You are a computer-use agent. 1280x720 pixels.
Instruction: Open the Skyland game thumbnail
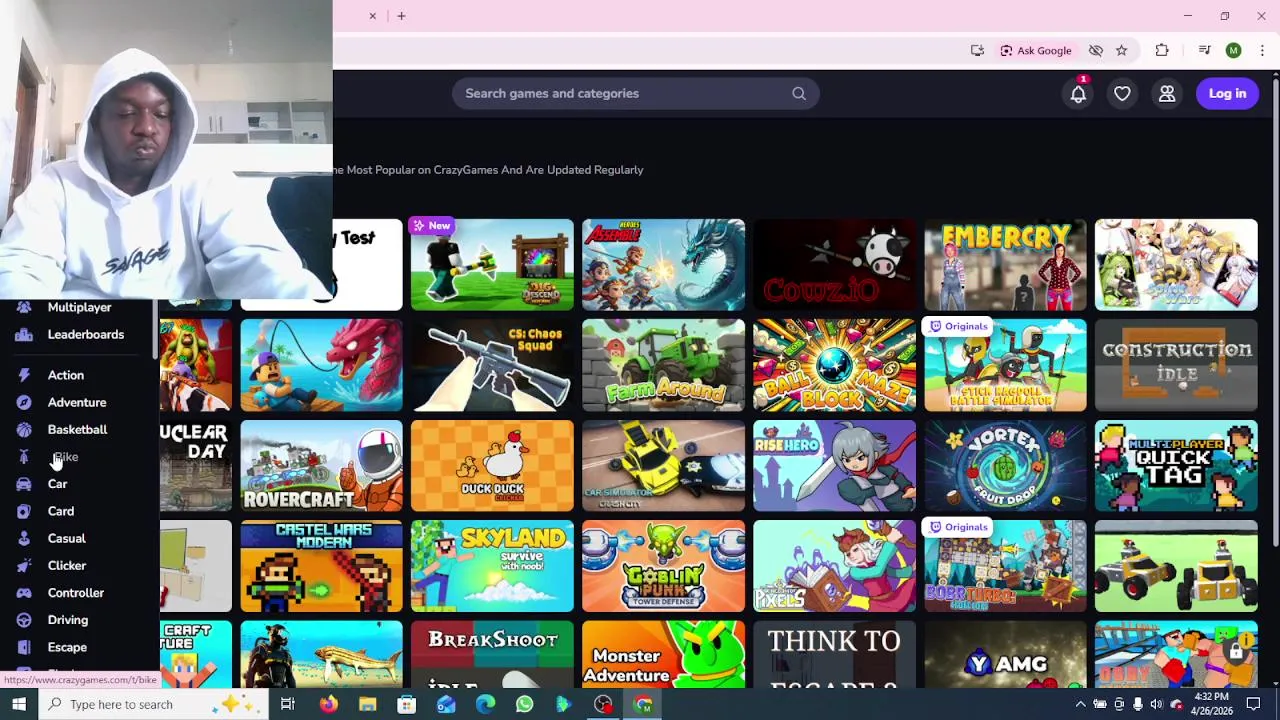492,566
